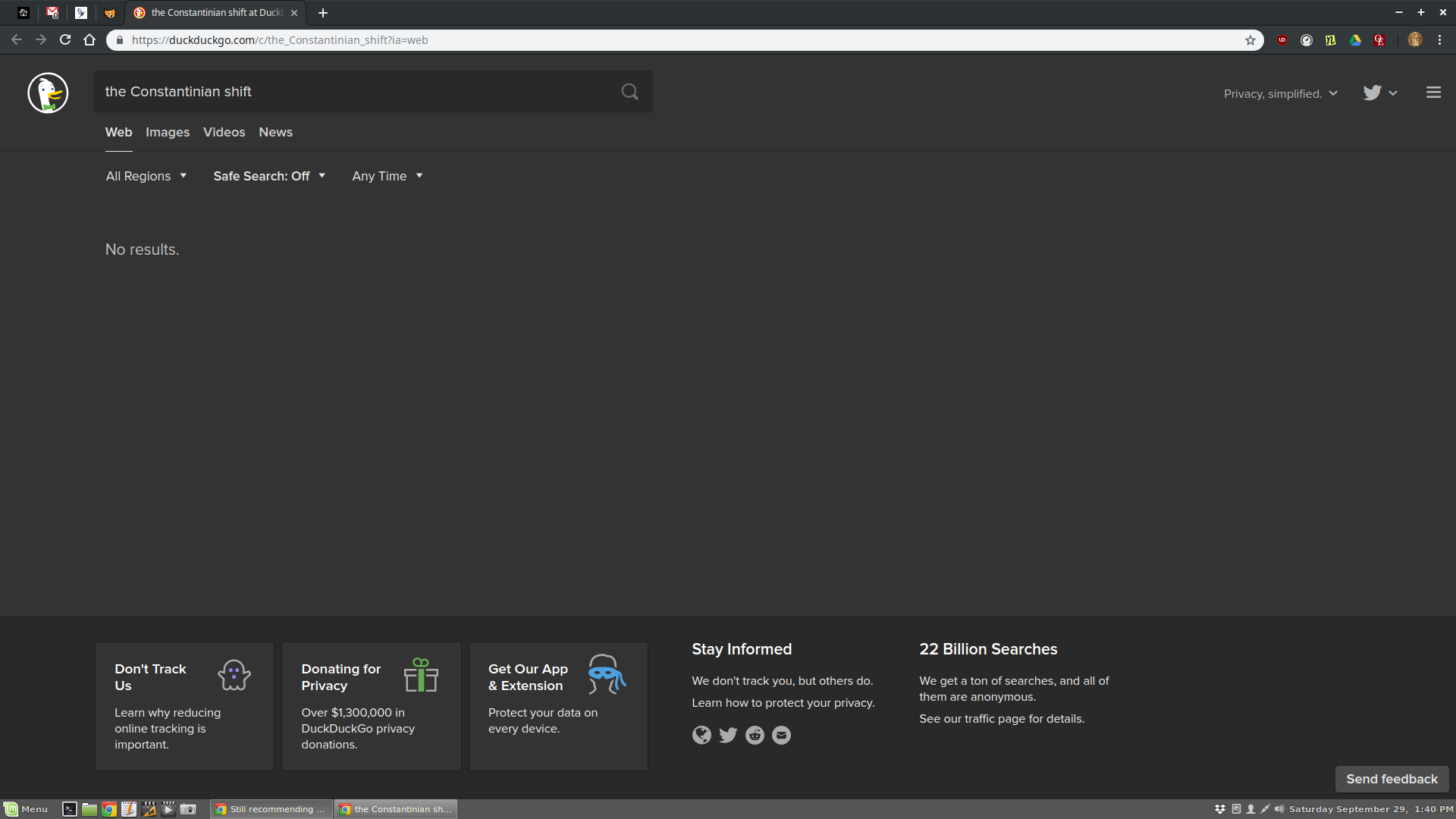Open the volume control in the system tray
Image resolution: width=1456 pixels, height=819 pixels.
1279,808
